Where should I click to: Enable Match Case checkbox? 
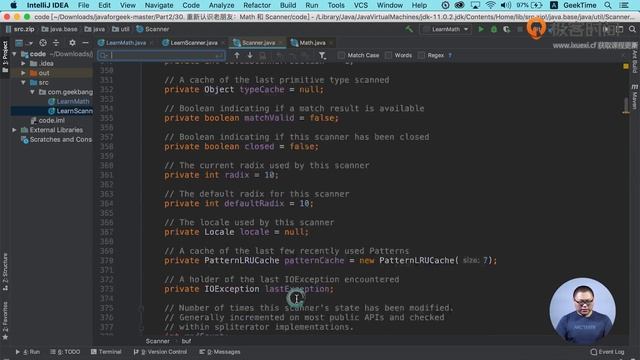click(341, 55)
